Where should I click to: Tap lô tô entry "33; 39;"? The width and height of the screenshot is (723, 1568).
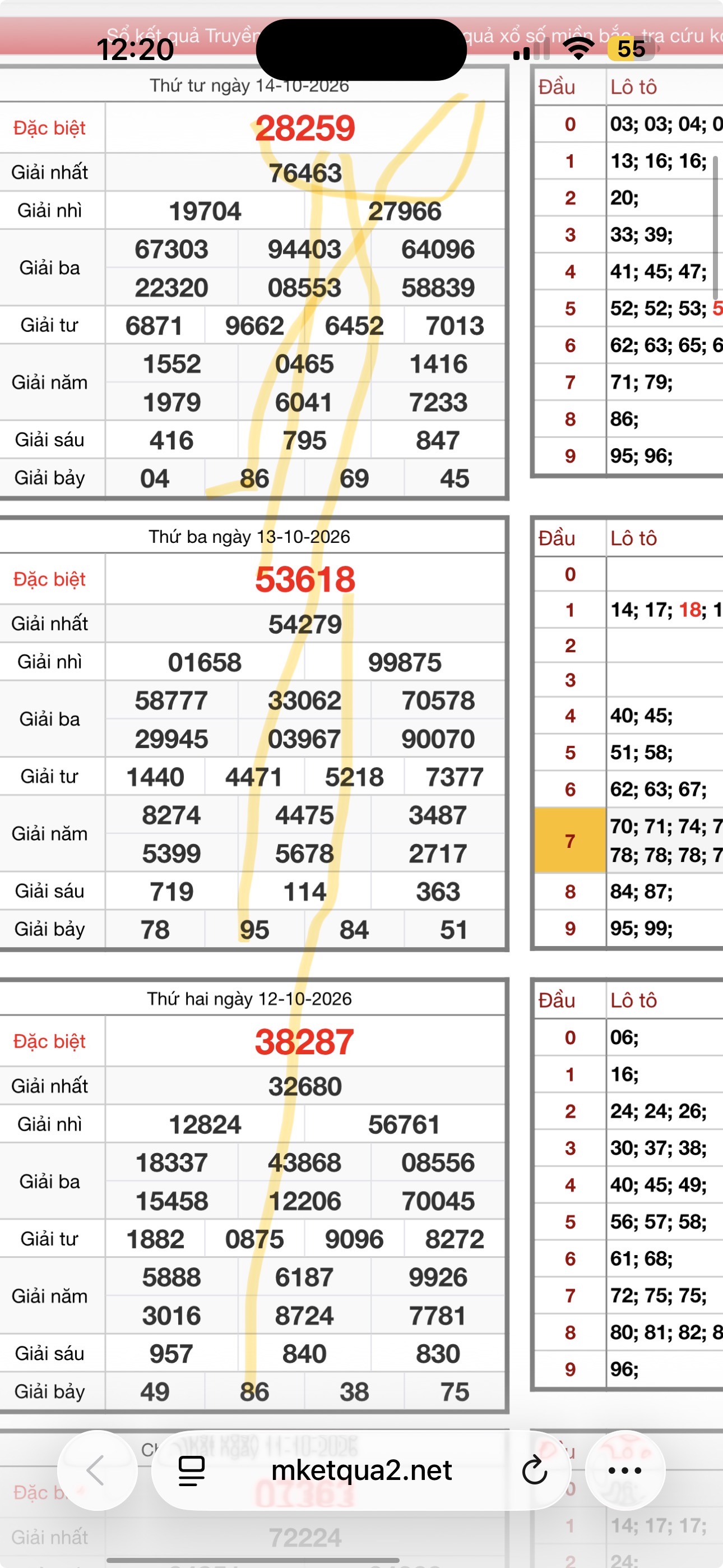tap(641, 235)
